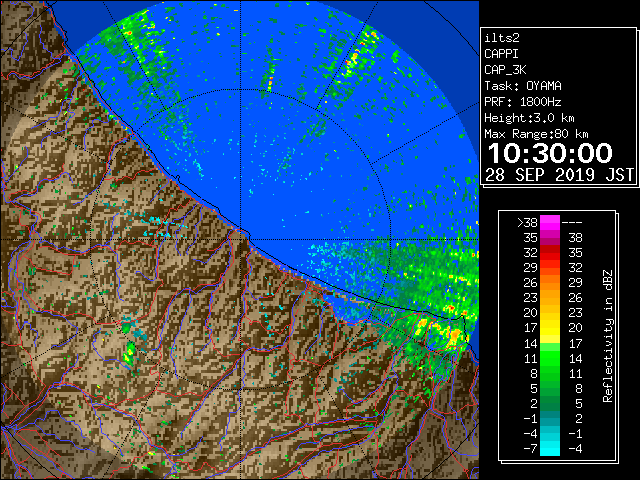This screenshot has height=480, width=640.
Task: Click the bright green 11–14 dBZ legend color
Action: [550, 358]
